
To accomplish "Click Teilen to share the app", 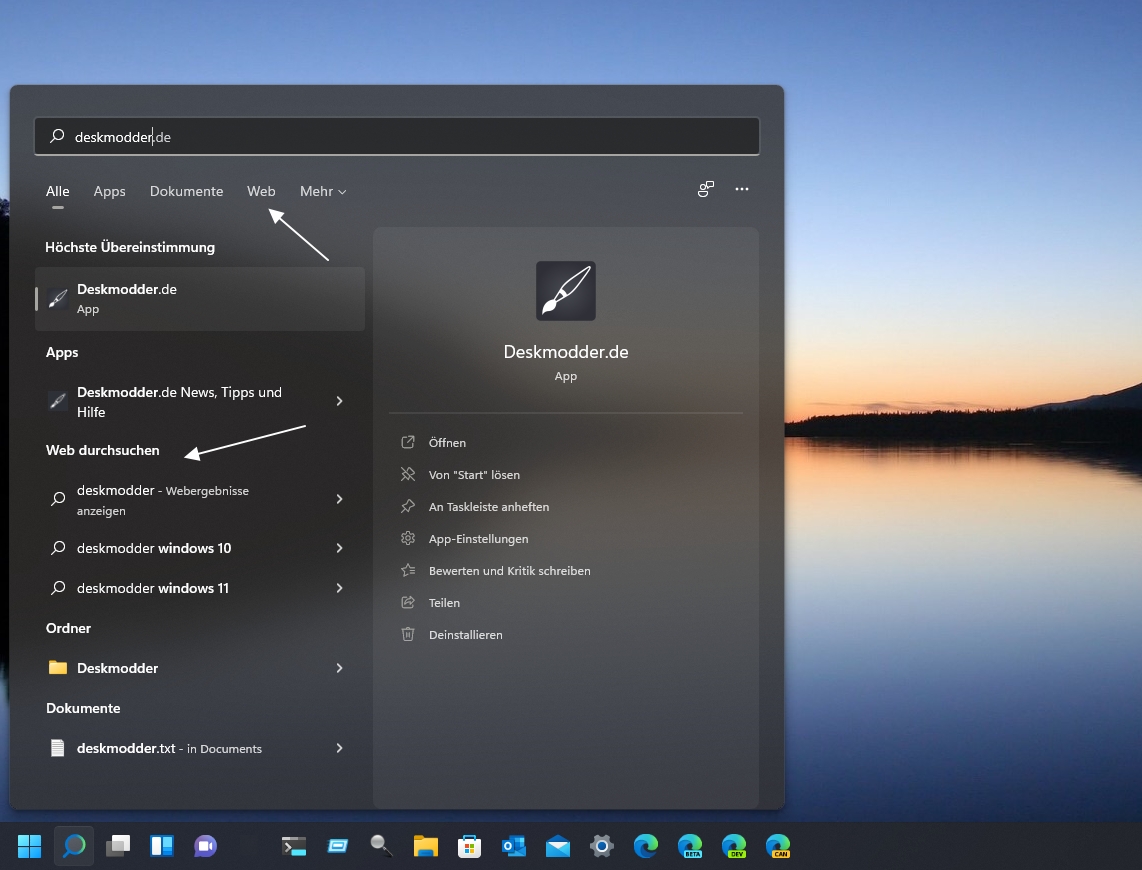I will click(444, 603).
